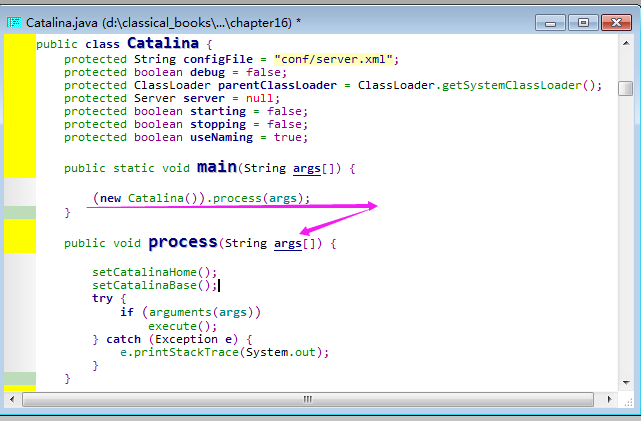Click the true value on useNaming line
Screen dimensions: 641x421
click(287, 137)
